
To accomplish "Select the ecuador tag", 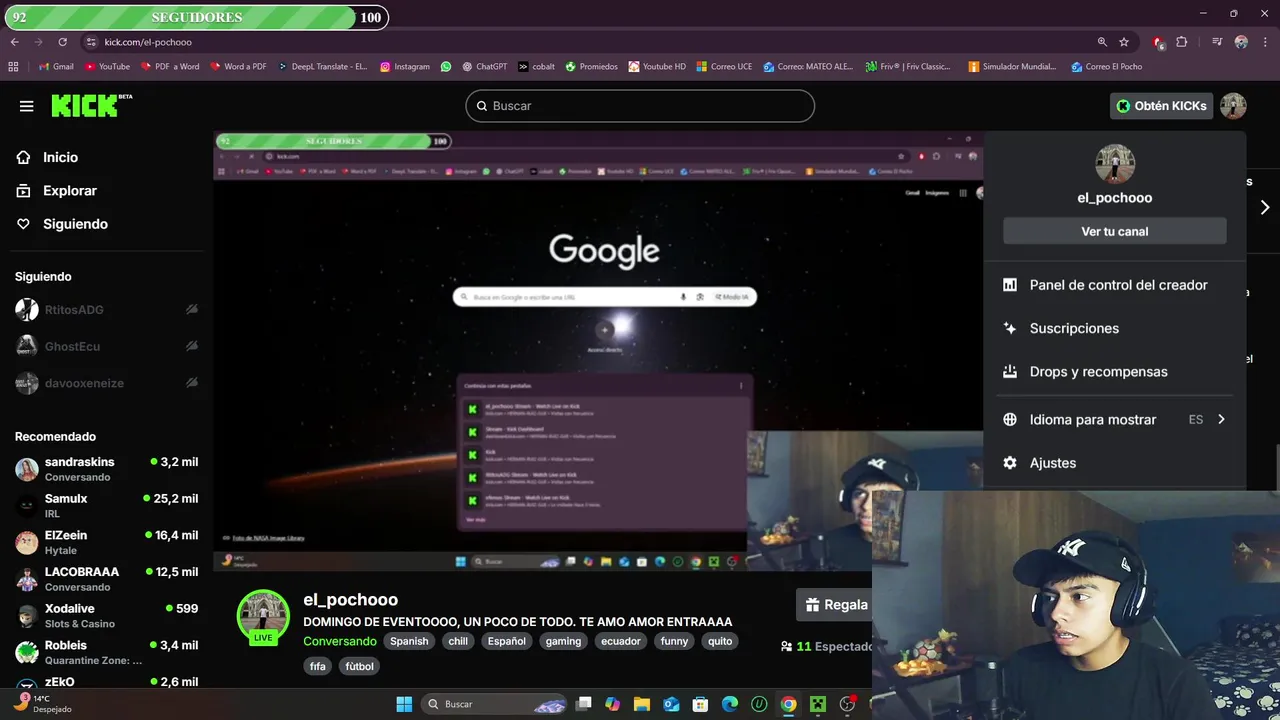I will [620, 641].
